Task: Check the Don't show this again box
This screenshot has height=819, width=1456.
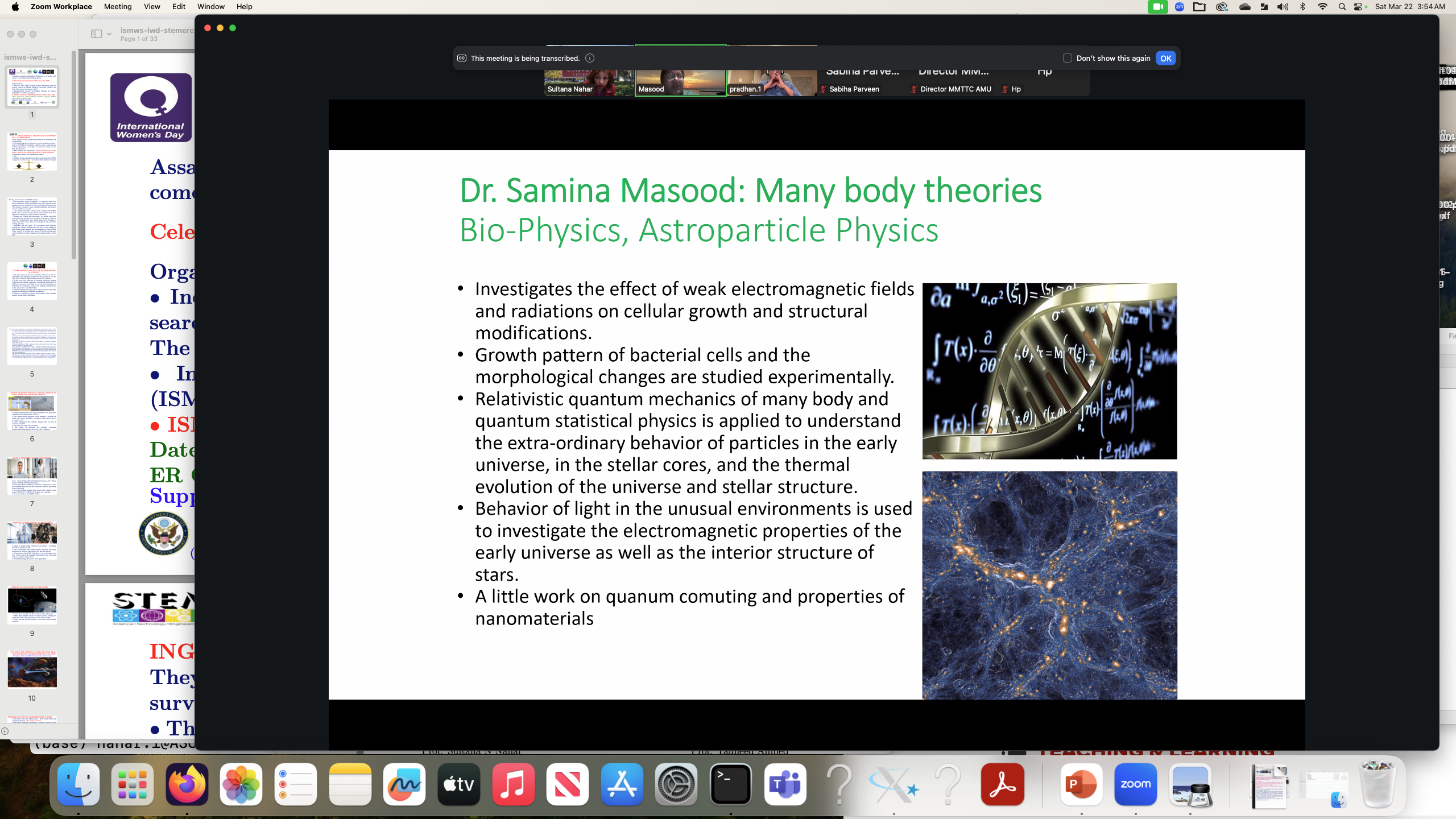Action: pos(1067,58)
